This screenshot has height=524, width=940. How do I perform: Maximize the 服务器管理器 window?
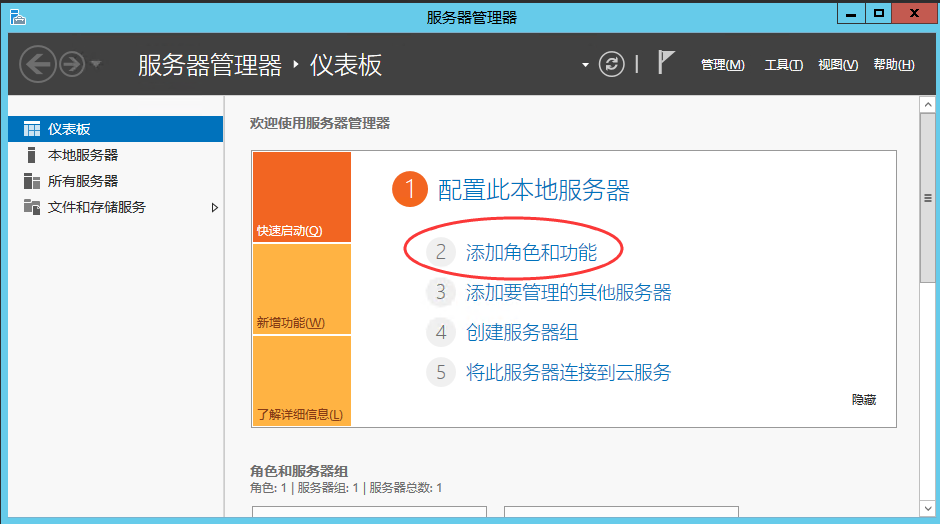(878, 14)
